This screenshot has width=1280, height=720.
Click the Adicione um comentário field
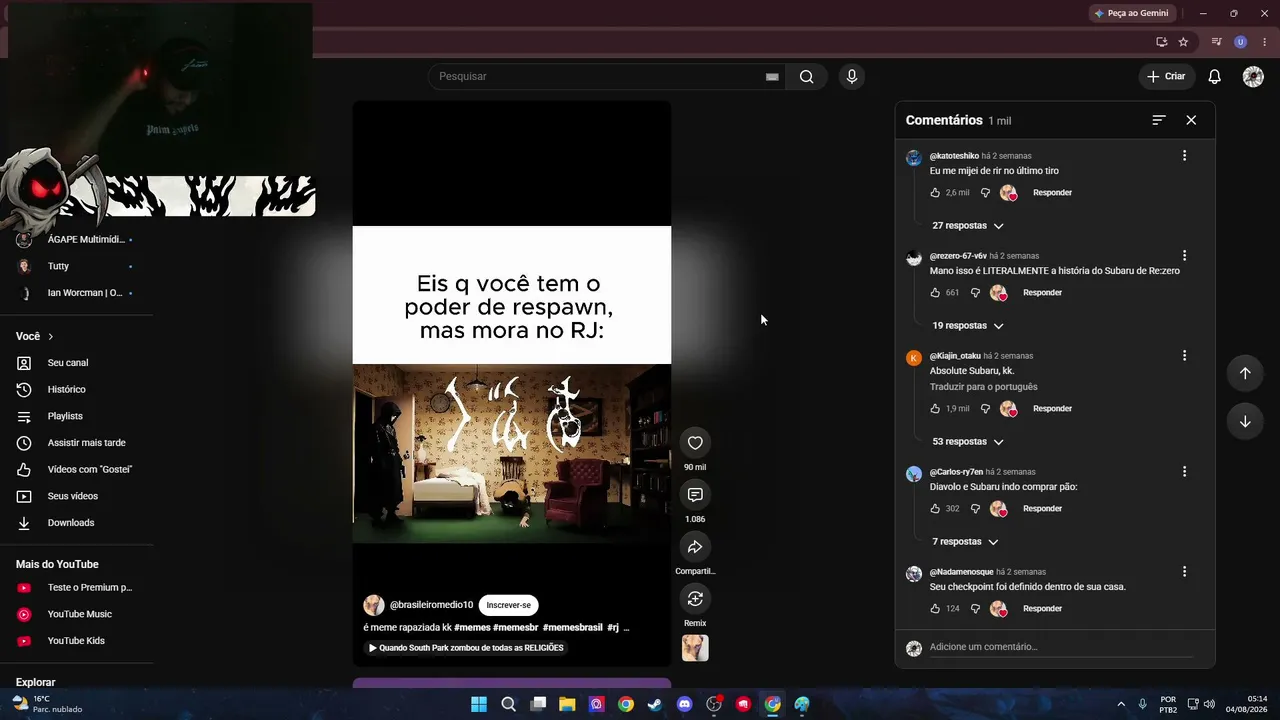click(1061, 647)
